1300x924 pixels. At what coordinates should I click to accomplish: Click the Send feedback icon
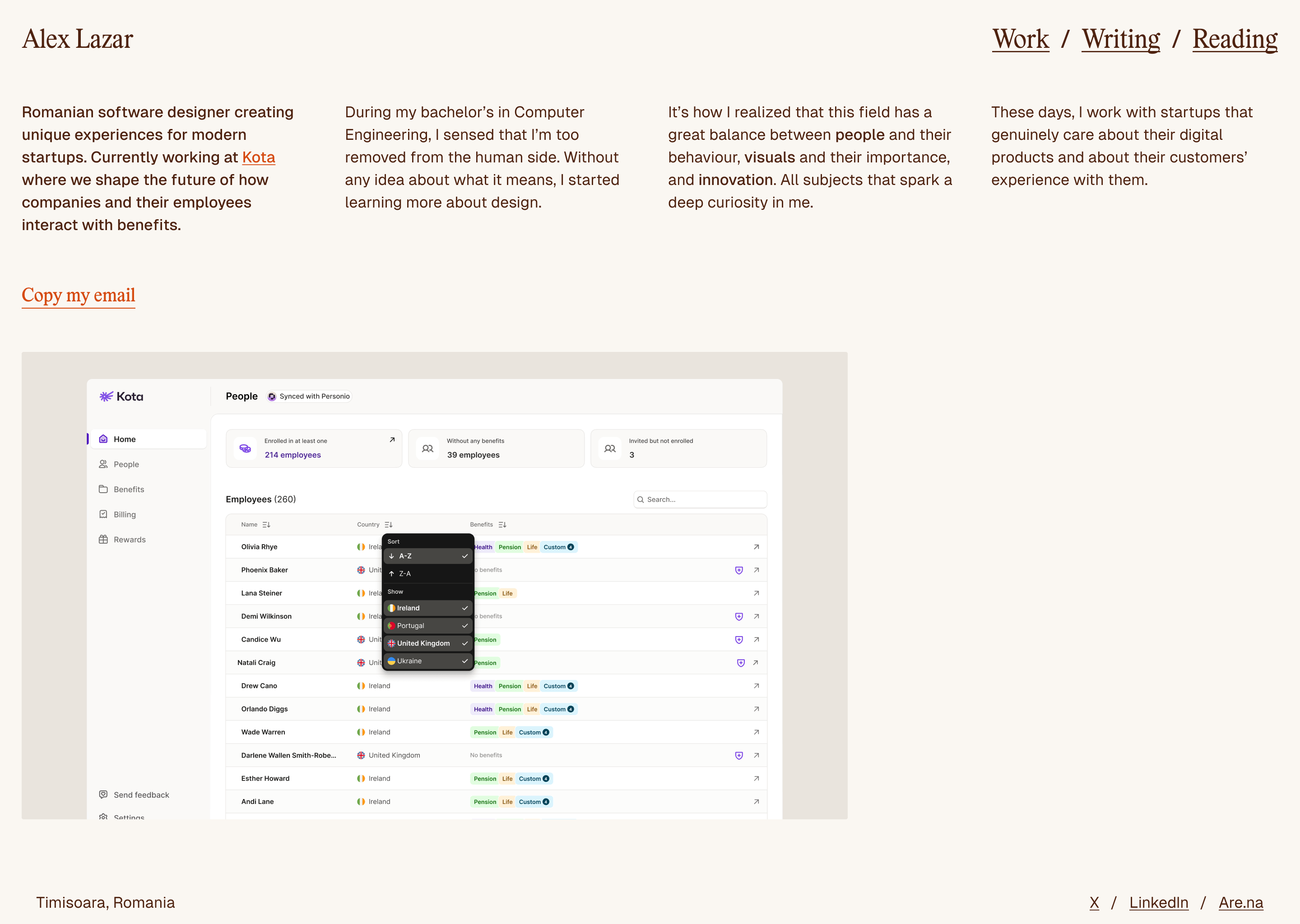coord(103,794)
